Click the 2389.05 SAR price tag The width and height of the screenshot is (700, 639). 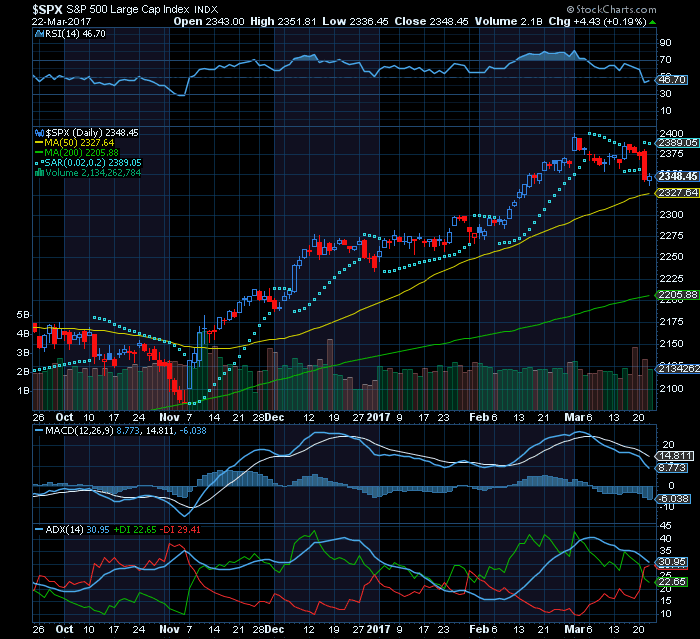tap(677, 143)
